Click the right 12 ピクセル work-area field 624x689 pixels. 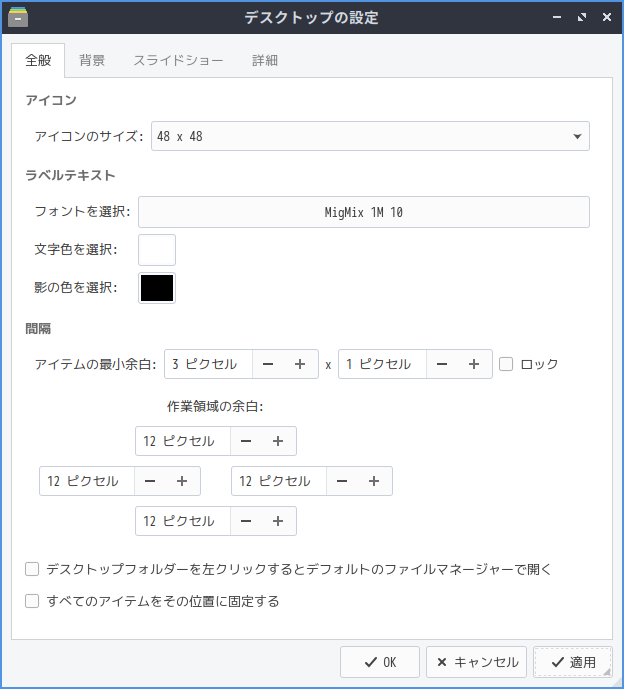pyautogui.click(x=279, y=481)
